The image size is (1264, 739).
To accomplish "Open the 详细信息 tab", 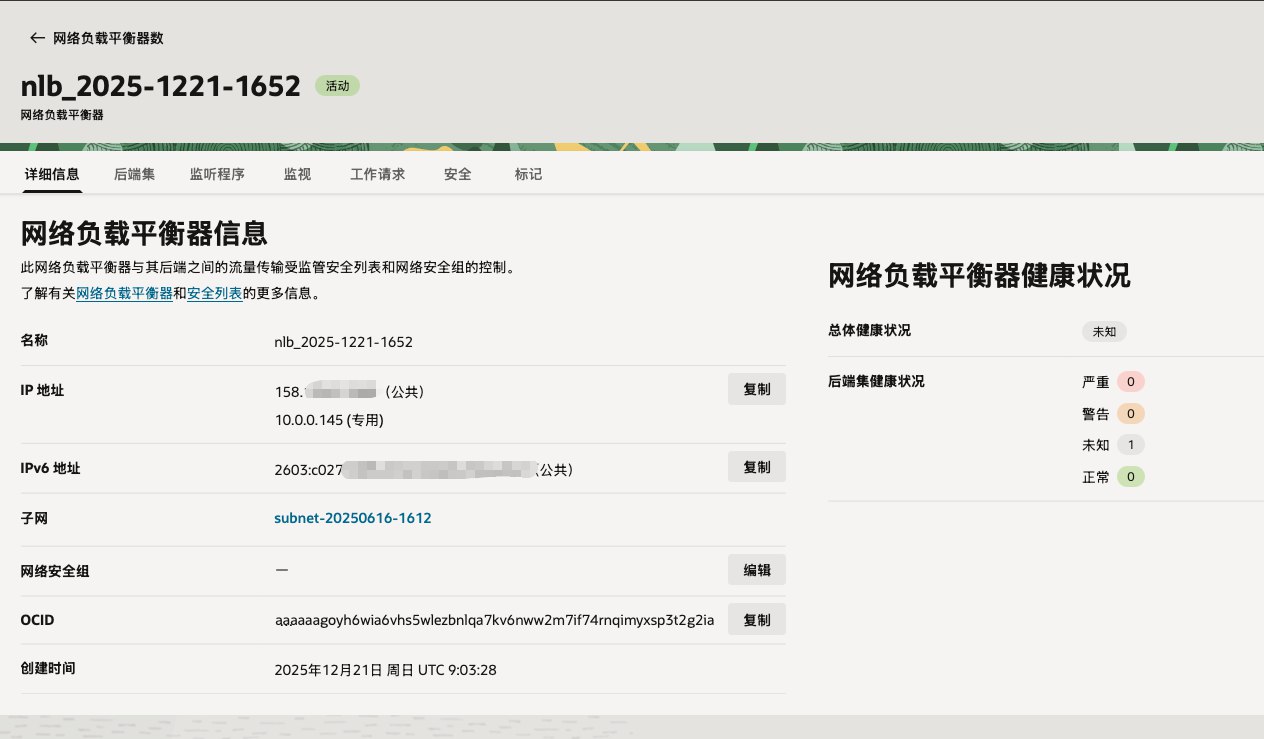I will pyautogui.click(x=51, y=174).
